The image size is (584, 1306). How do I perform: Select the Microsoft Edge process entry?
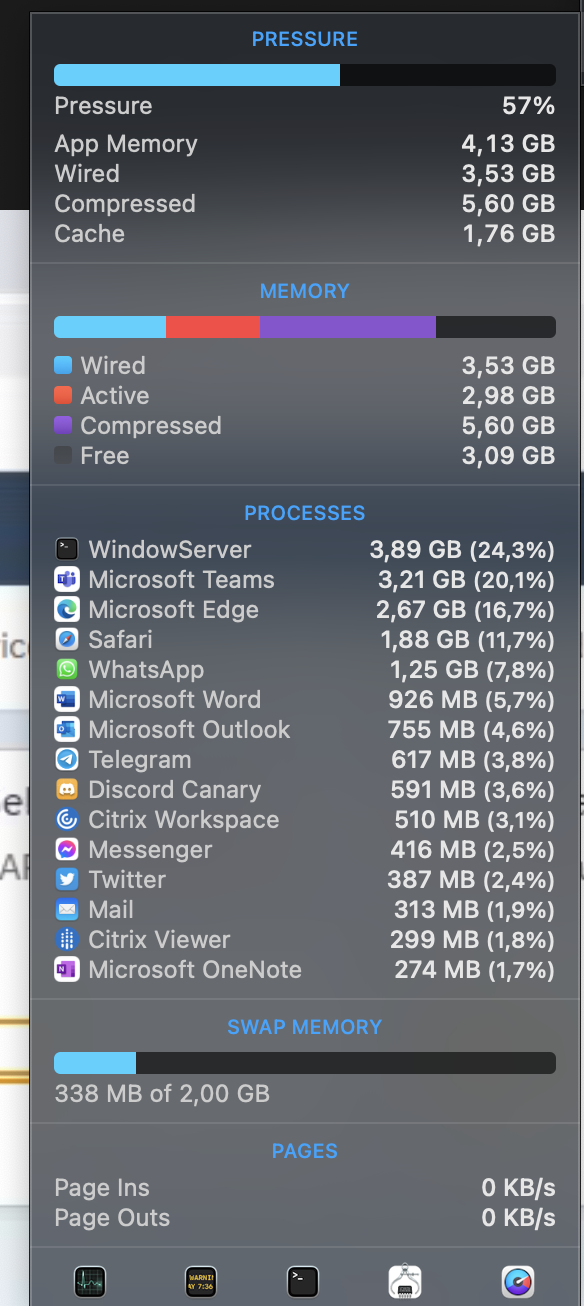[x=304, y=610]
